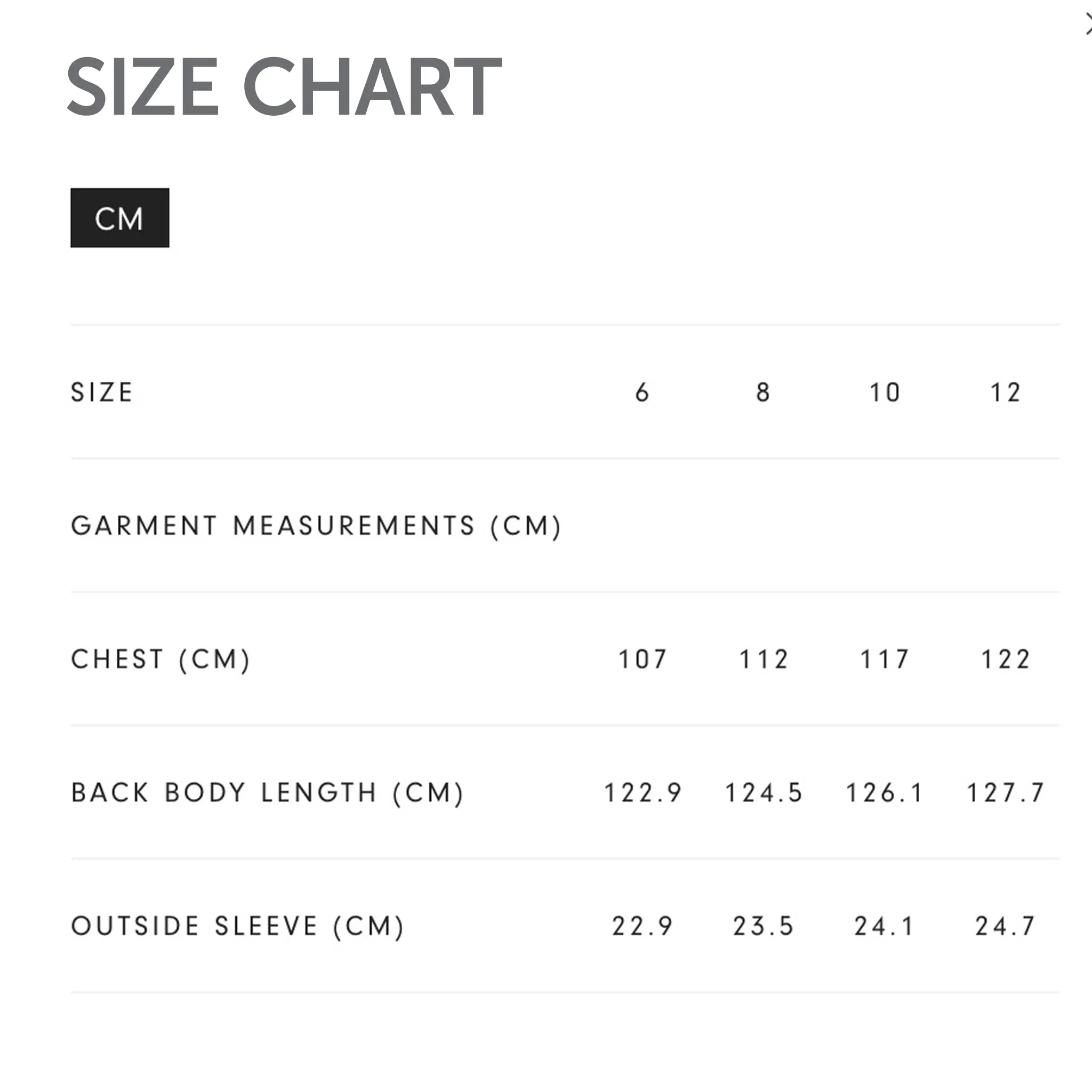Viewport: 1092px width, 1092px height.
Task: Click back body length value 127.7
Action: click(x=1006, y=793)
